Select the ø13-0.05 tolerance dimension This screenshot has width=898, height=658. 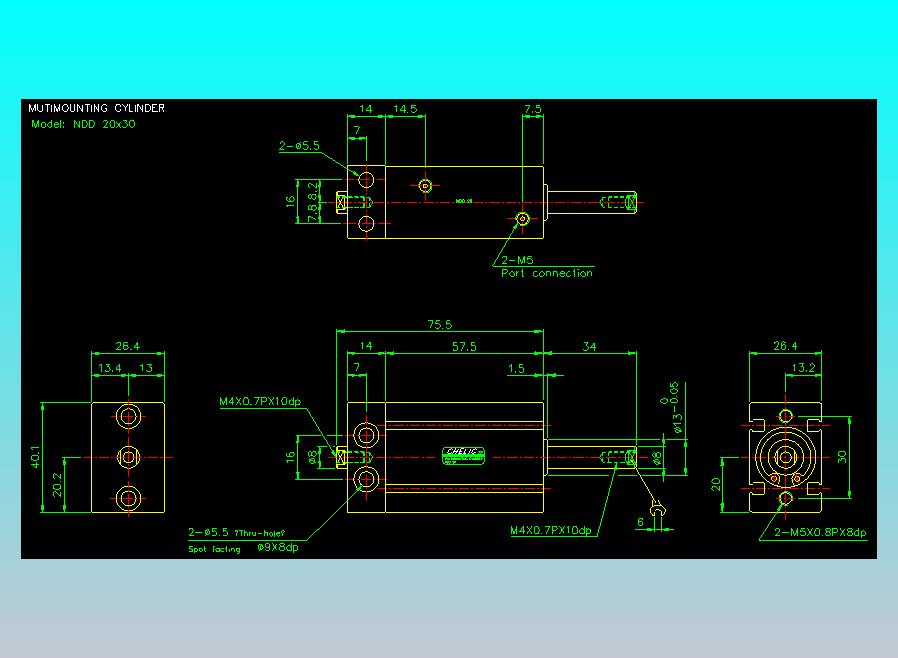[672, 407]
